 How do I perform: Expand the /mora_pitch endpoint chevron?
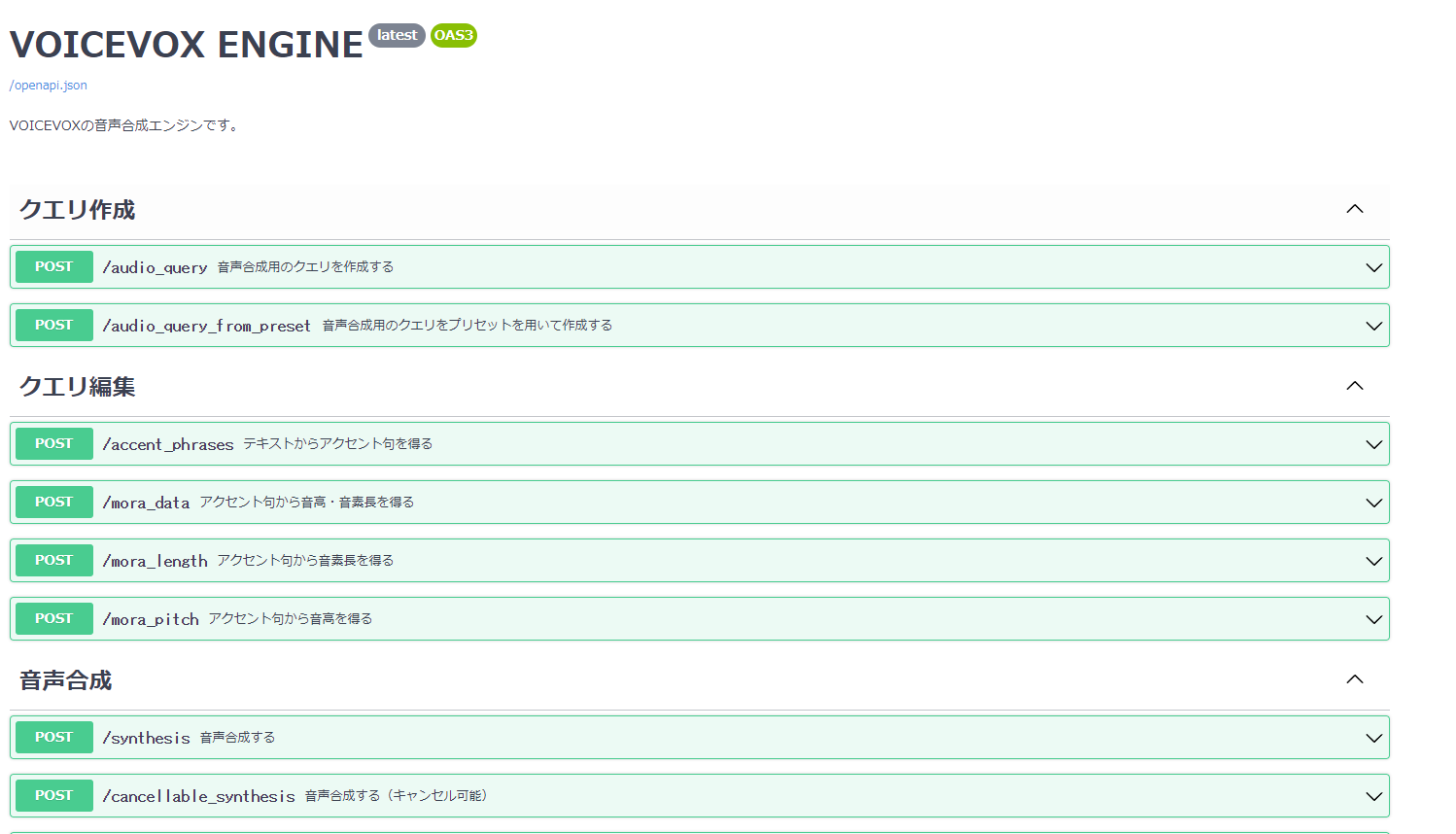click(x=1373, y=618)
